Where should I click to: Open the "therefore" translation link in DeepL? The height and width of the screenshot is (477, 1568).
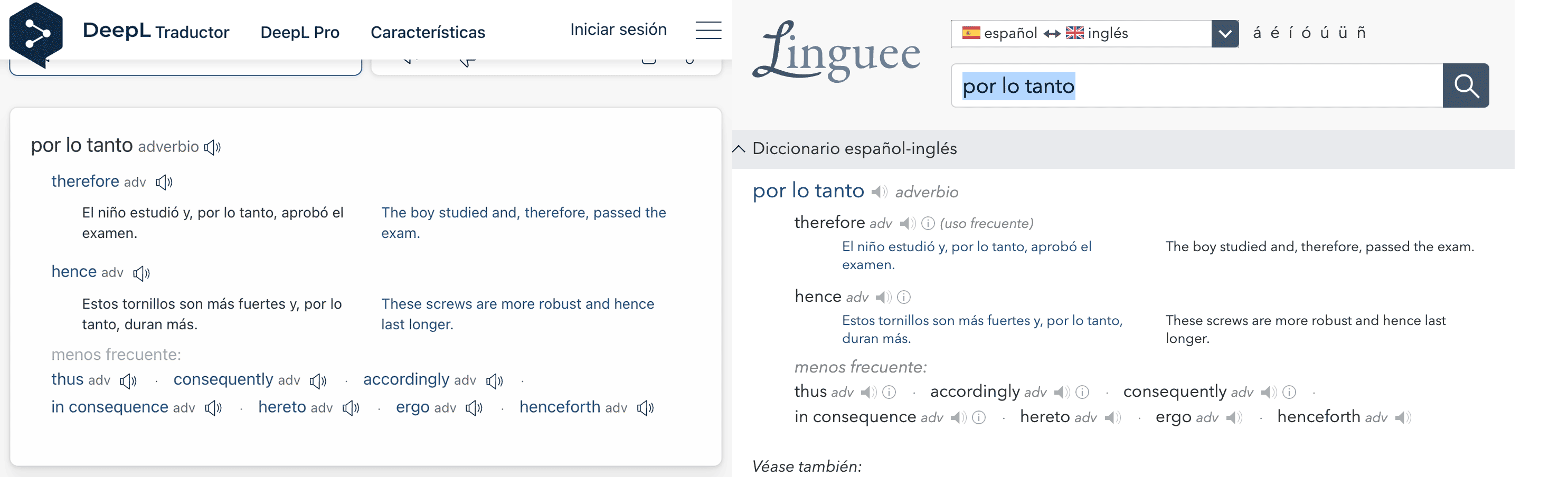point(85,182)
